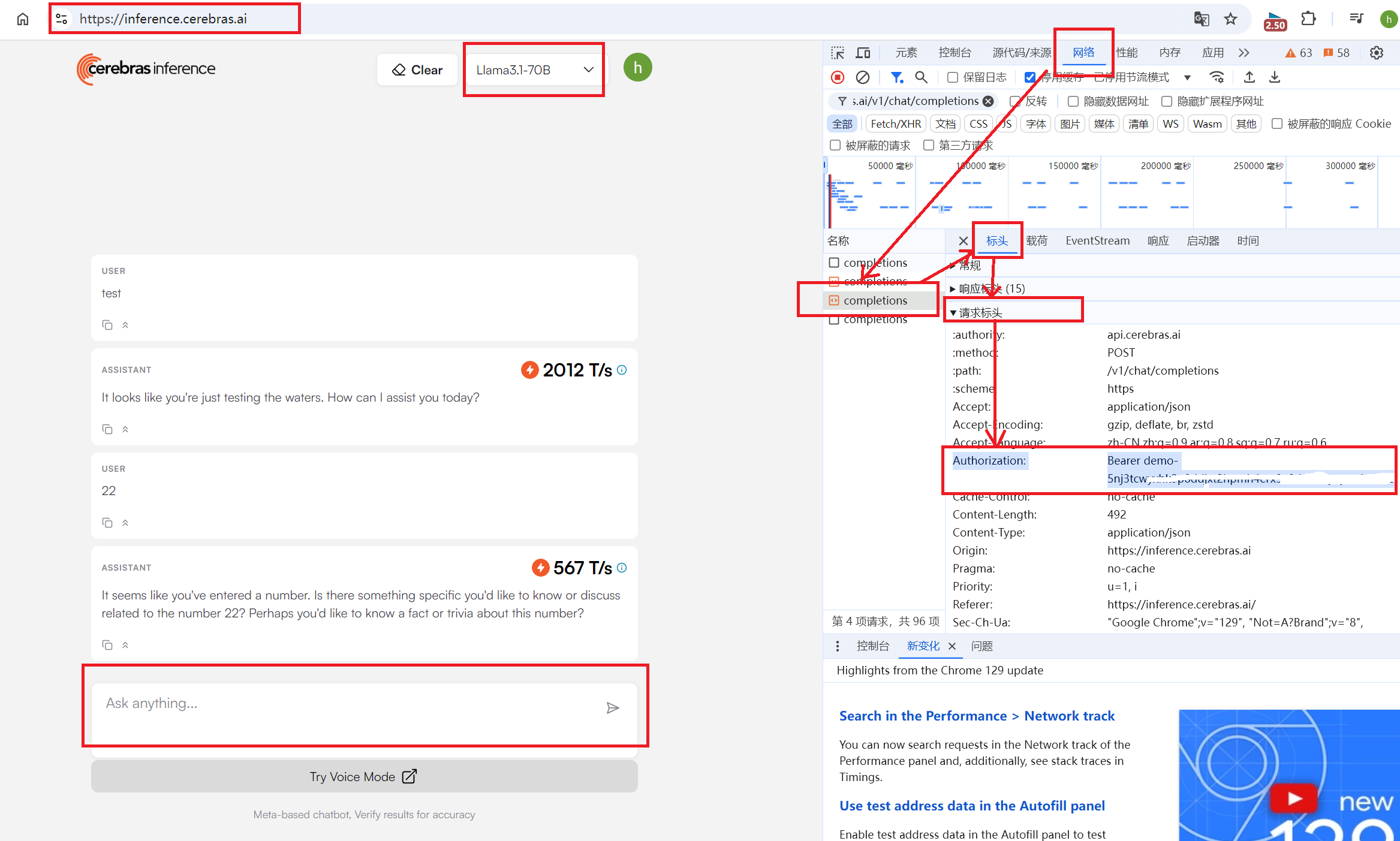Open the drawer three-dot menu
The height and width of the screenshot is (841, 1400).
[838, 646]
